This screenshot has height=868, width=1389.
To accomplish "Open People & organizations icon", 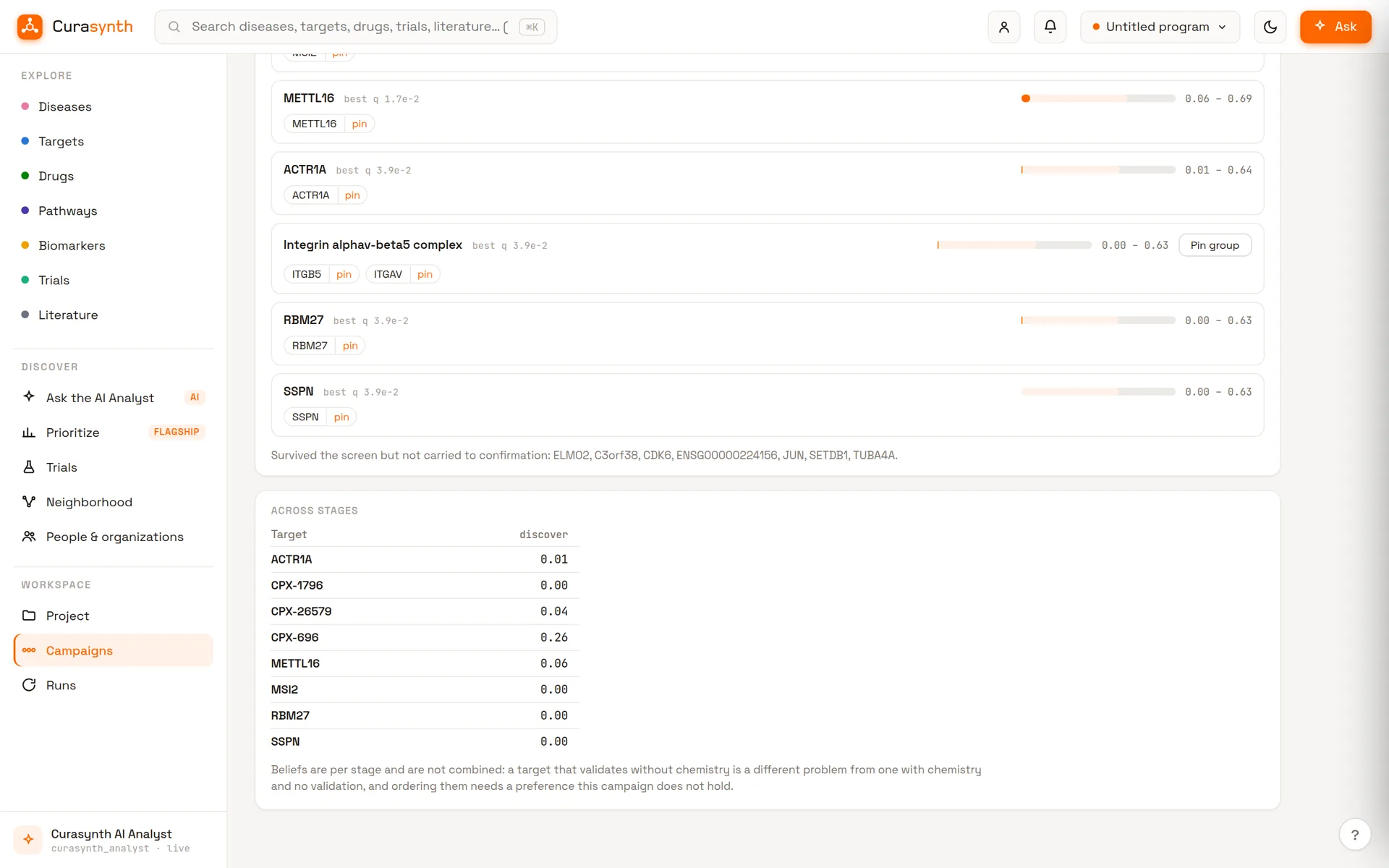I will (29, 536).
